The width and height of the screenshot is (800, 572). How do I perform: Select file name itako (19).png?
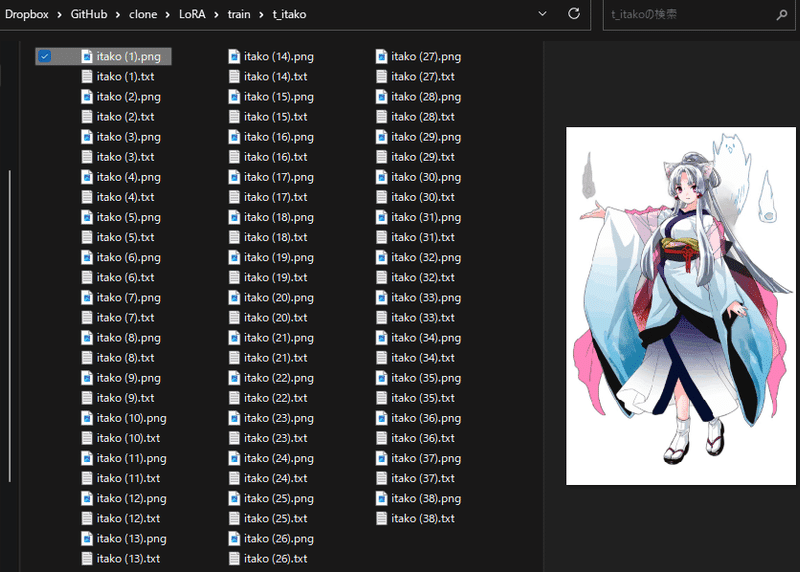(x=279, y=257)
